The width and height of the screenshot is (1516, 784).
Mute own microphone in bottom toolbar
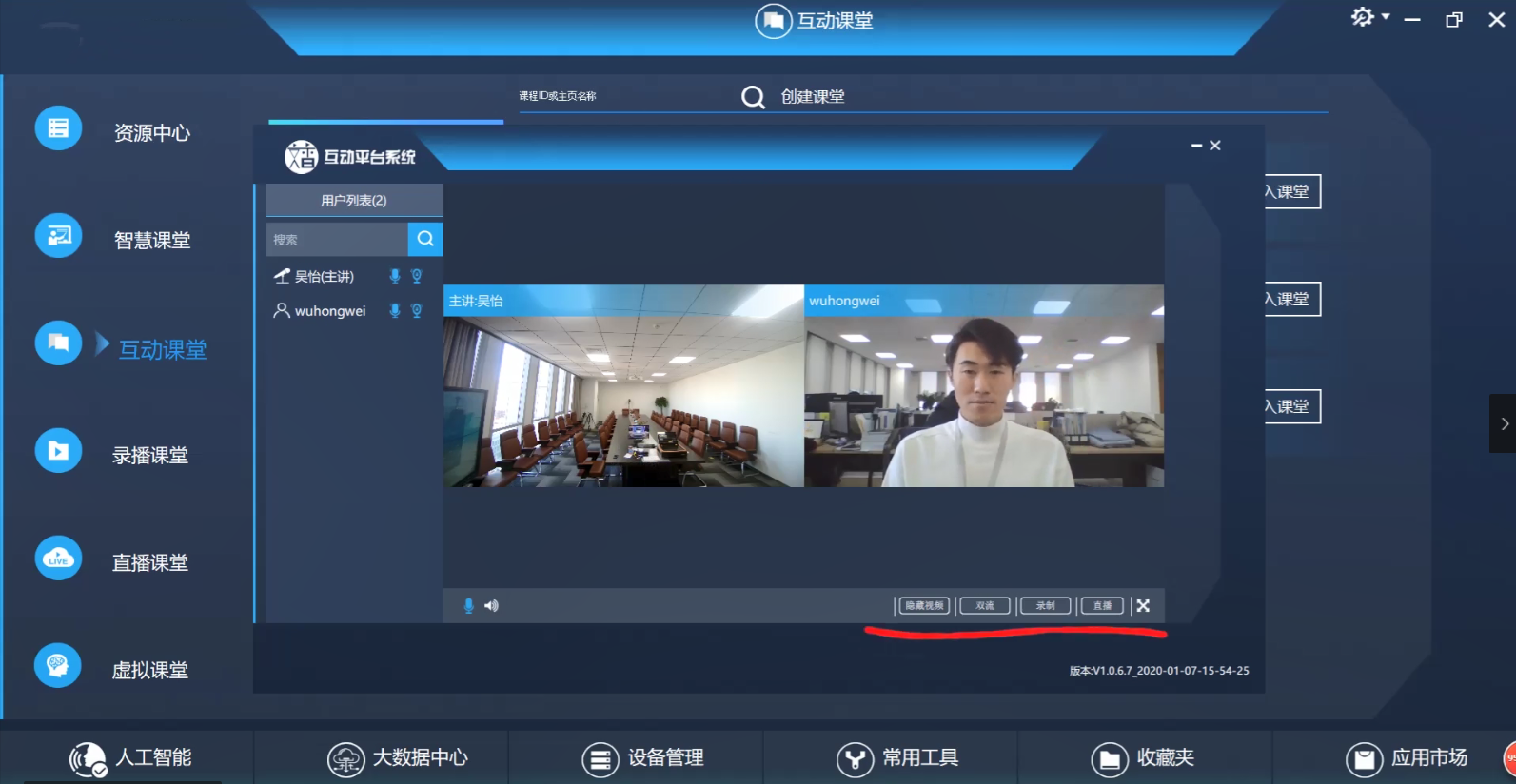point(468,606)
